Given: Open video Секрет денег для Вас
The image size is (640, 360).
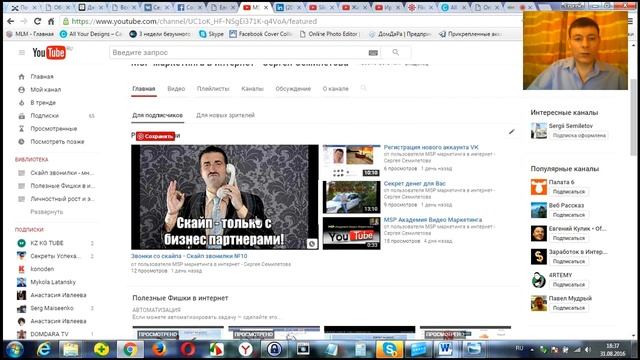Looking at the screenshot, I should coord(415,183).
